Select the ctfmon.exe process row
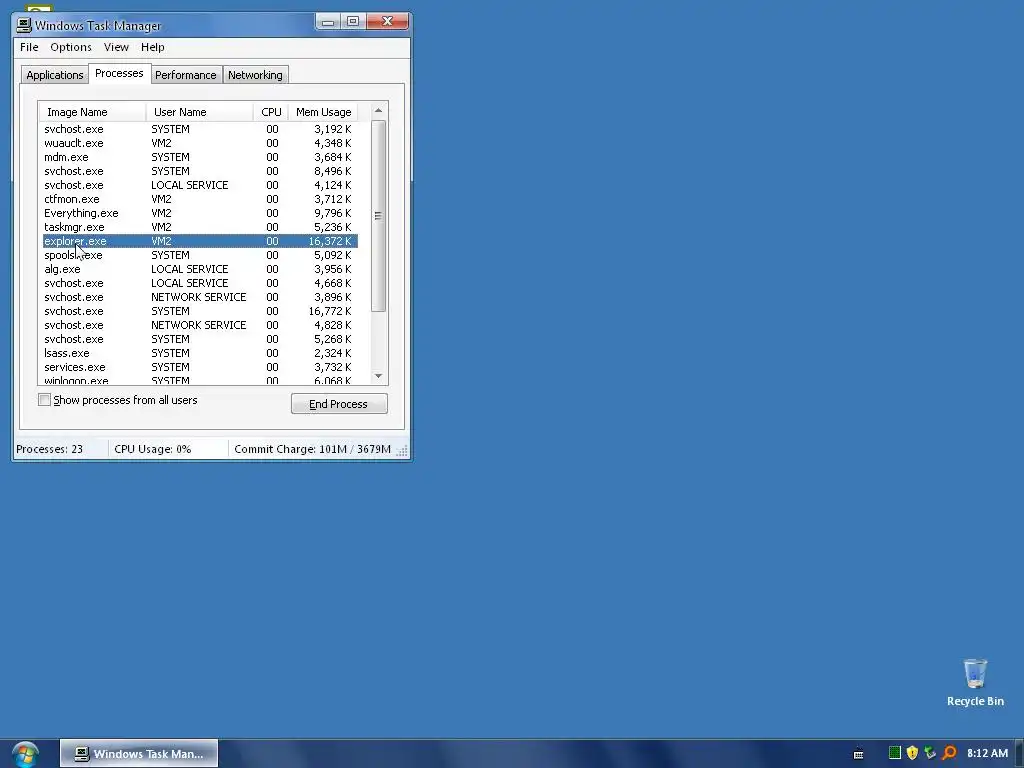The image size is (1024, 768). pyautogui.click(x=200, y=199)
